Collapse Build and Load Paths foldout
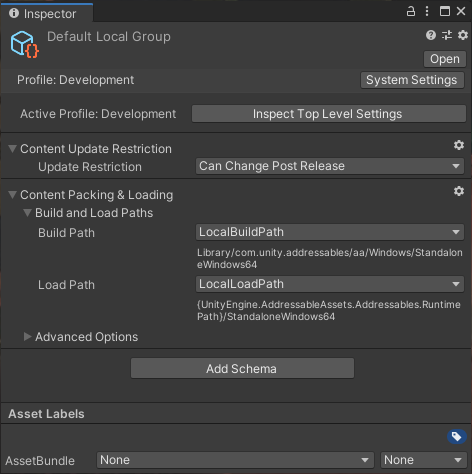 (28, 213)
